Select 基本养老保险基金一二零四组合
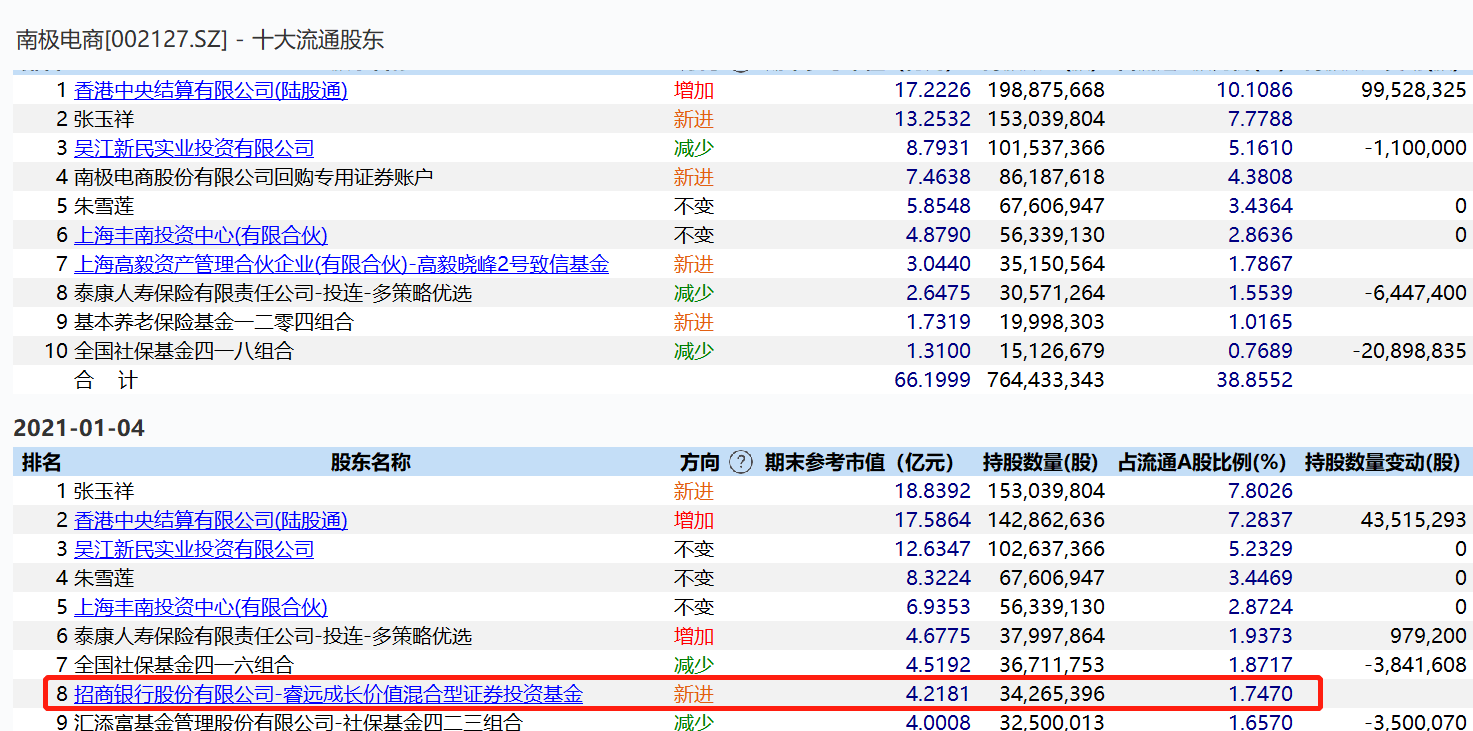Screen dimensions: 1473x731 point(214,322)
